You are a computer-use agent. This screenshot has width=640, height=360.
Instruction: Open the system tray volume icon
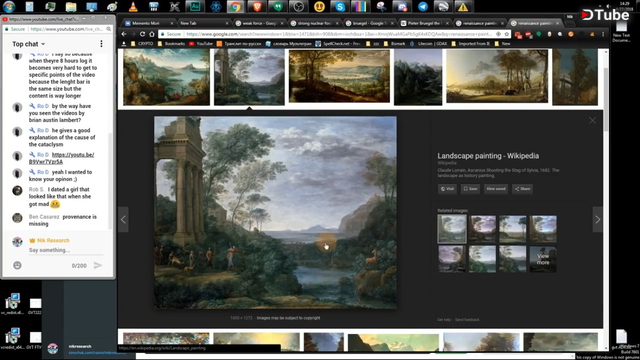608,6
